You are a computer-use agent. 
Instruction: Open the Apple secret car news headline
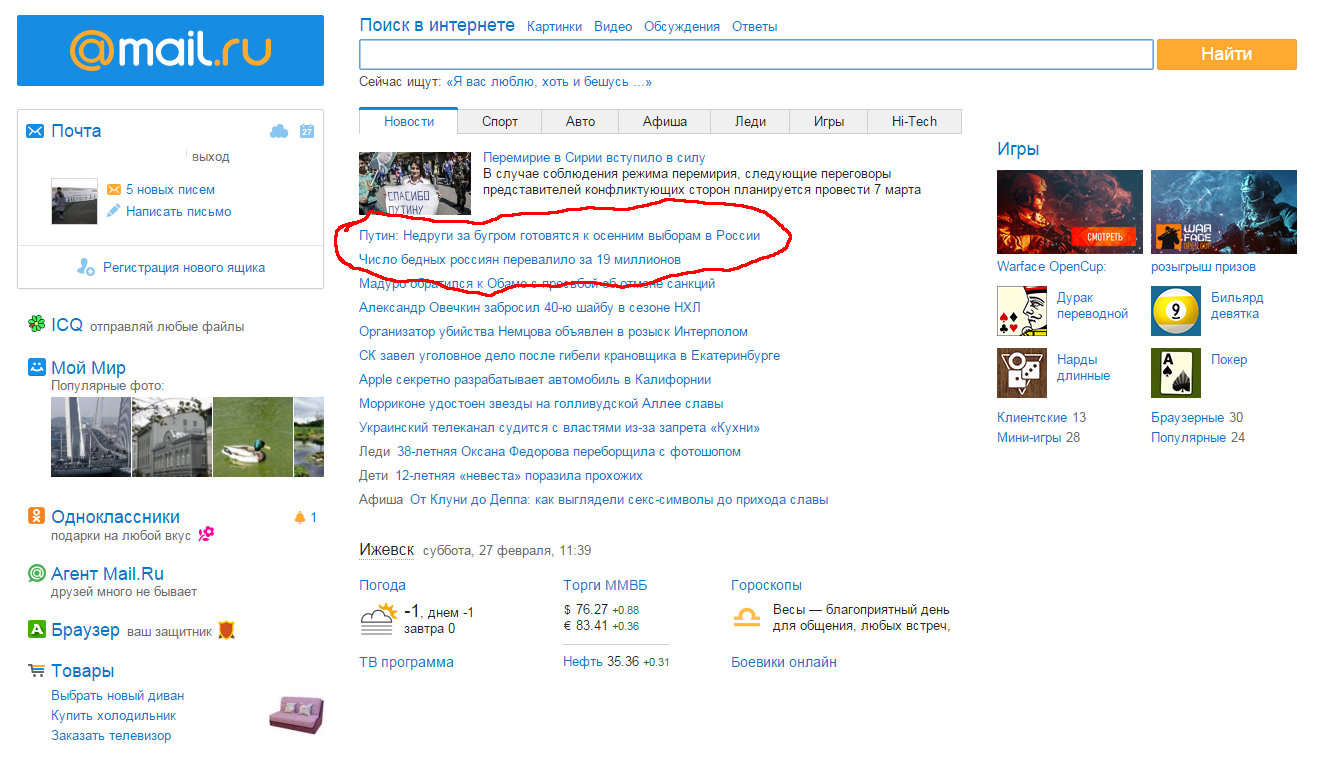535,379
